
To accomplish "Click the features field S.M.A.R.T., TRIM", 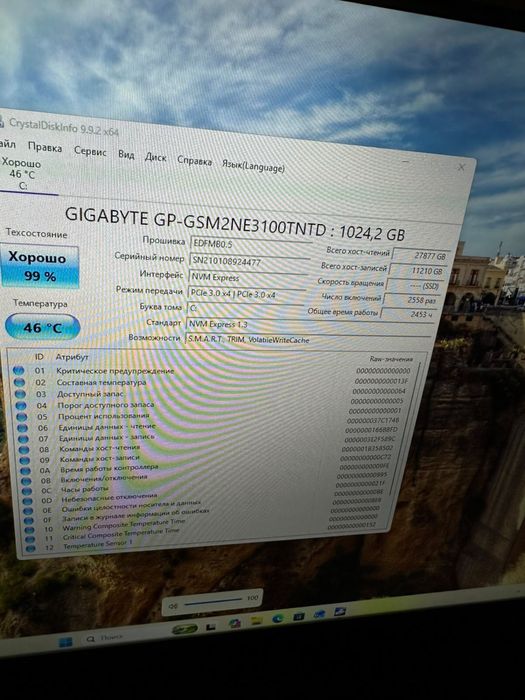I will tap(308, 341).
